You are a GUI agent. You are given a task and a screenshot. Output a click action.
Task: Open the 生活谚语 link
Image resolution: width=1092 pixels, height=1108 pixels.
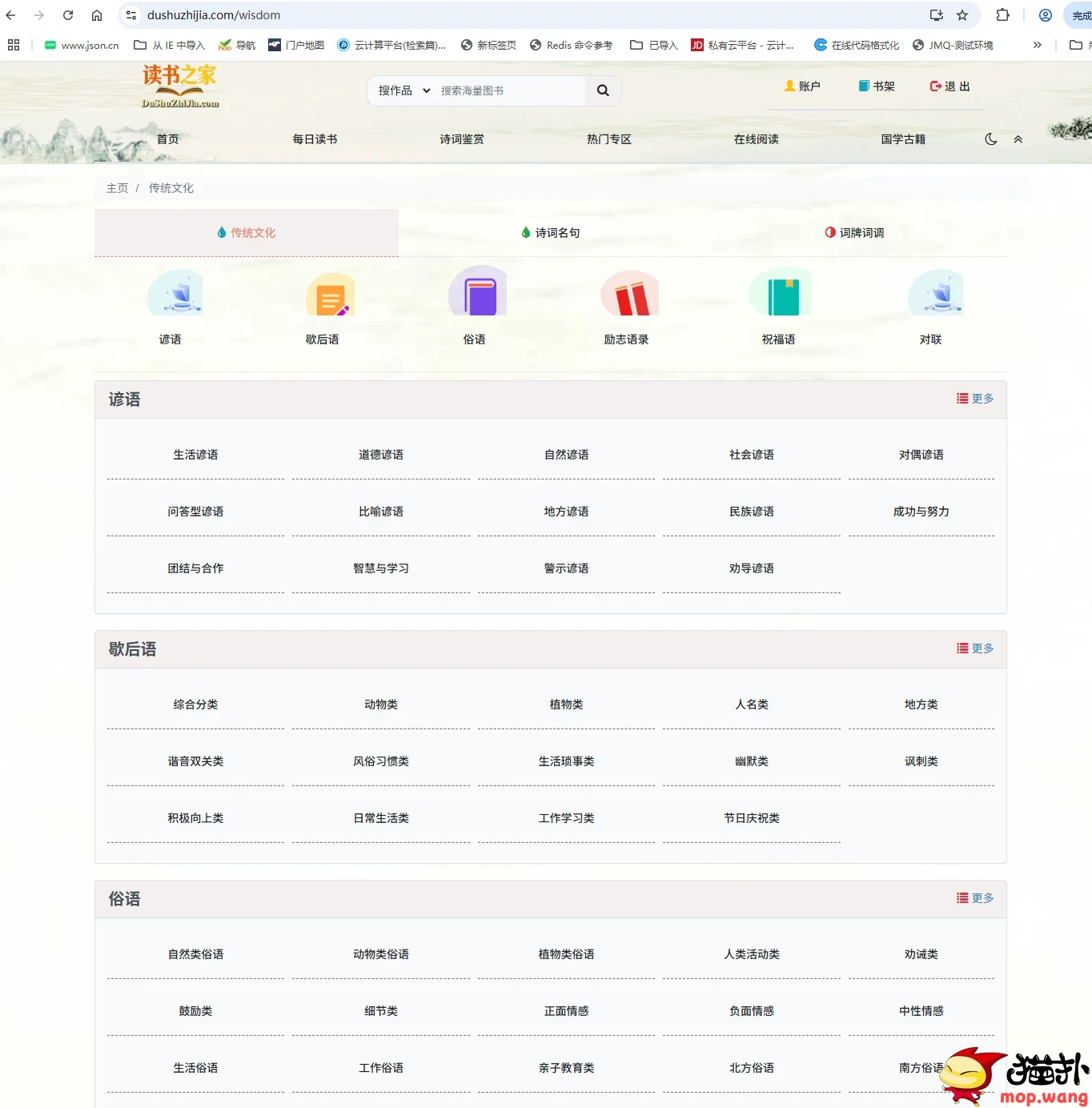click(x=195, y=455)
